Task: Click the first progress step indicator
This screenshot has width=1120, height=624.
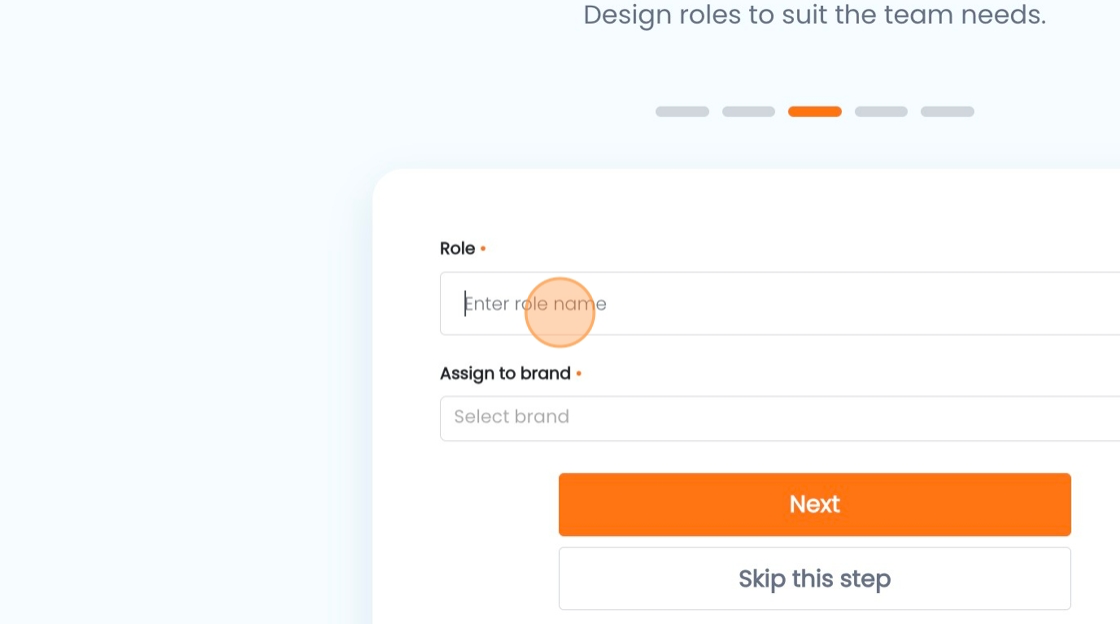Action: [x=682, y=112]
